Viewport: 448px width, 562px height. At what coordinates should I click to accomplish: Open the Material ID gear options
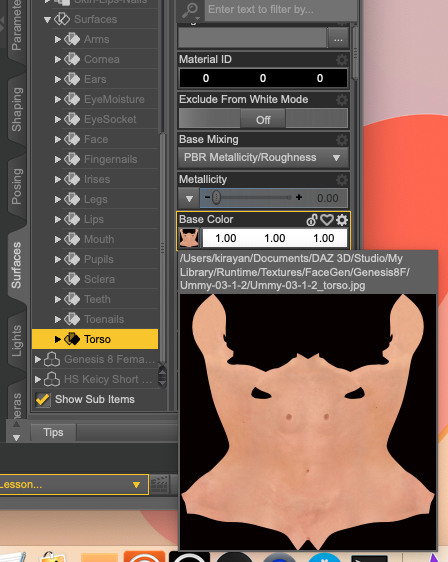pyautogui.click(x=342, y=59)
